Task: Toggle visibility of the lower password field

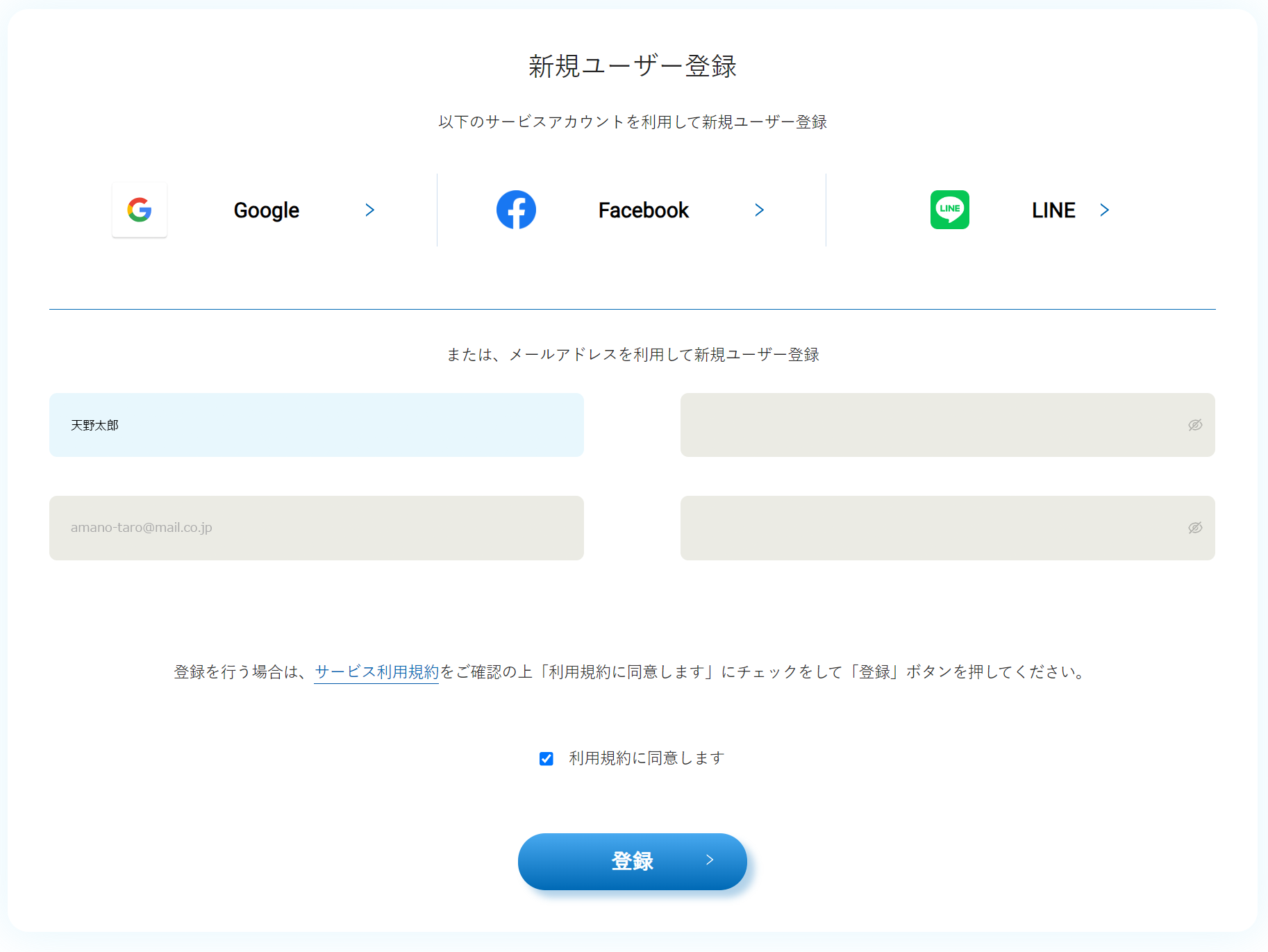Action: (1195, 528)
